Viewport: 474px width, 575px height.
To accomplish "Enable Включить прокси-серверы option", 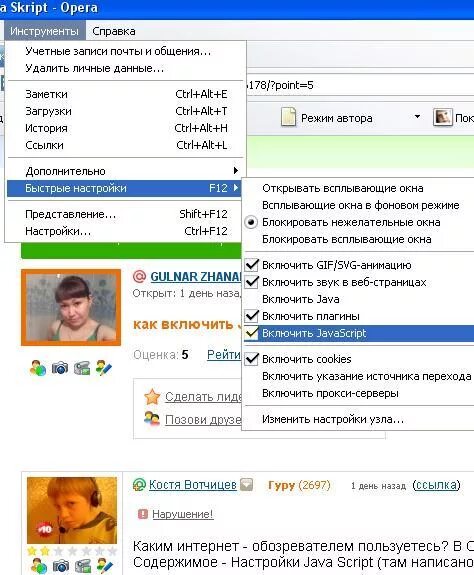I will click(x=359, y=393).
